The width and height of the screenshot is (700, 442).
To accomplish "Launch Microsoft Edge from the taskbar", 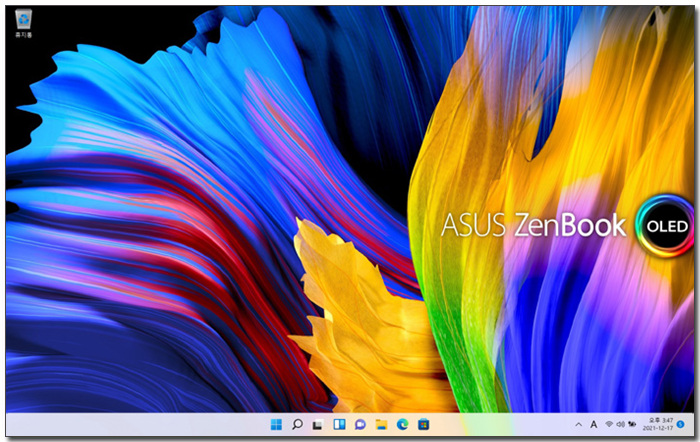I will pos(402,424).
